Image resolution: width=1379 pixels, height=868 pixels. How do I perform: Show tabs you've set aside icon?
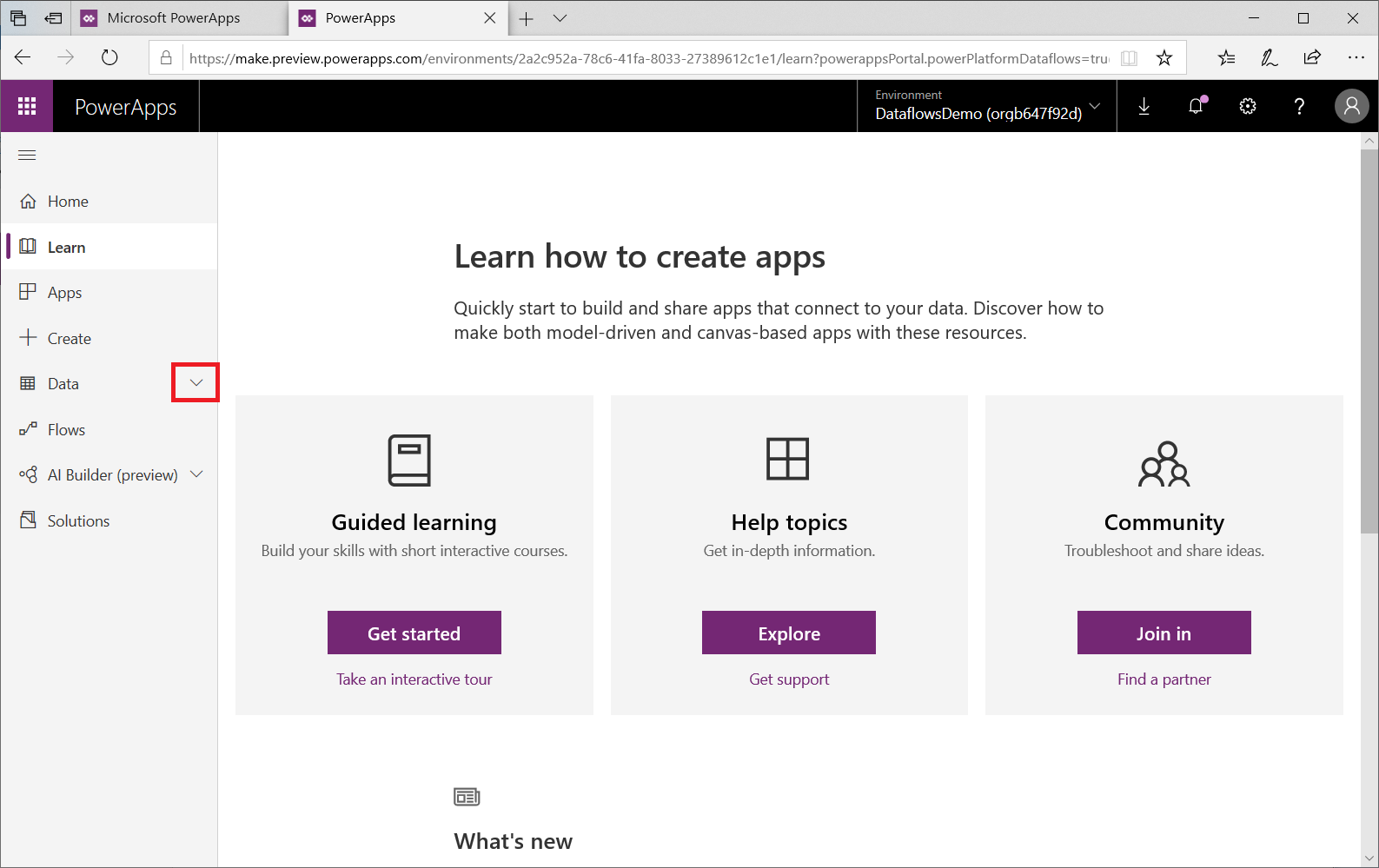point(18,18)
